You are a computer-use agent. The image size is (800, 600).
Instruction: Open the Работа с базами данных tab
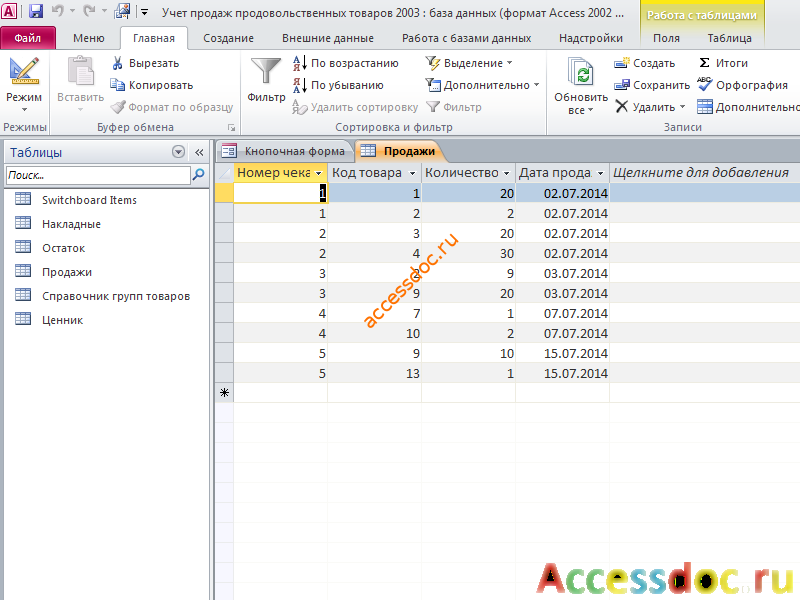[466, 38]
